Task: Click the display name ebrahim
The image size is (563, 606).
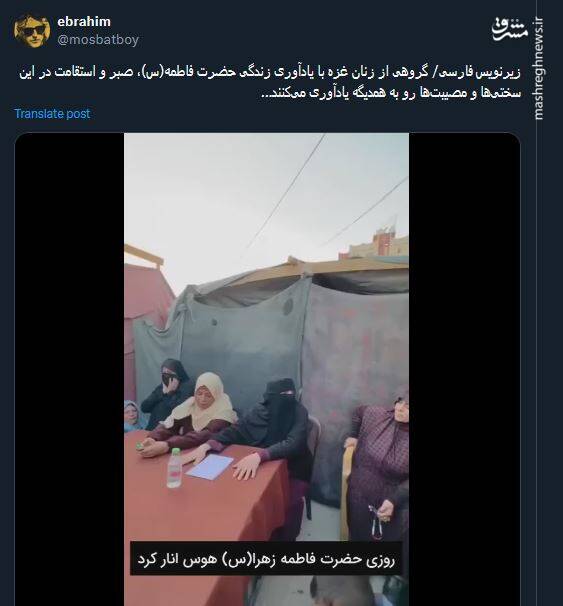Action: [84, 22]
